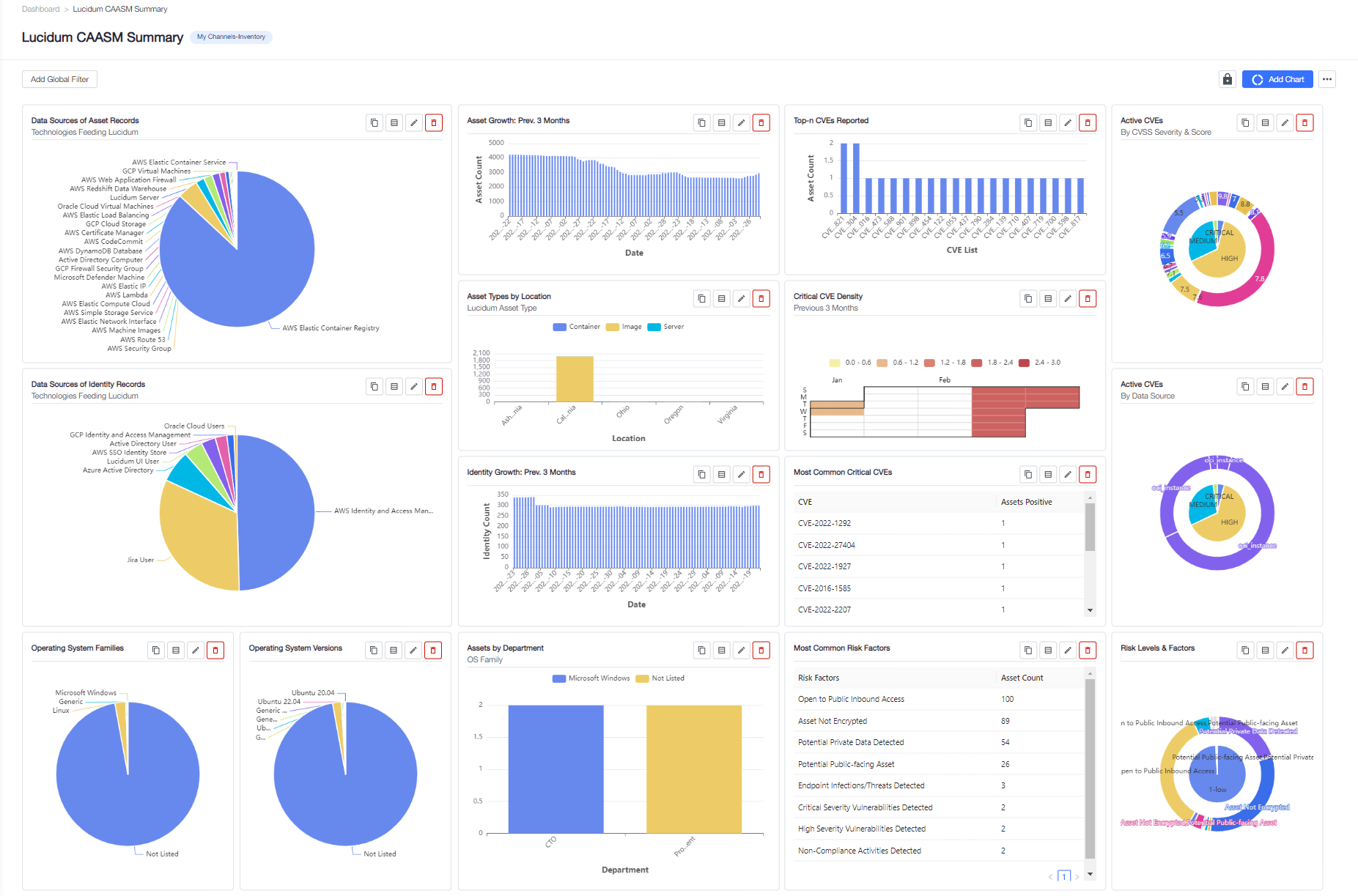Screen dimensions: 1358x896
Task: Toggle the Server legend series
Action: coord(666,327)
